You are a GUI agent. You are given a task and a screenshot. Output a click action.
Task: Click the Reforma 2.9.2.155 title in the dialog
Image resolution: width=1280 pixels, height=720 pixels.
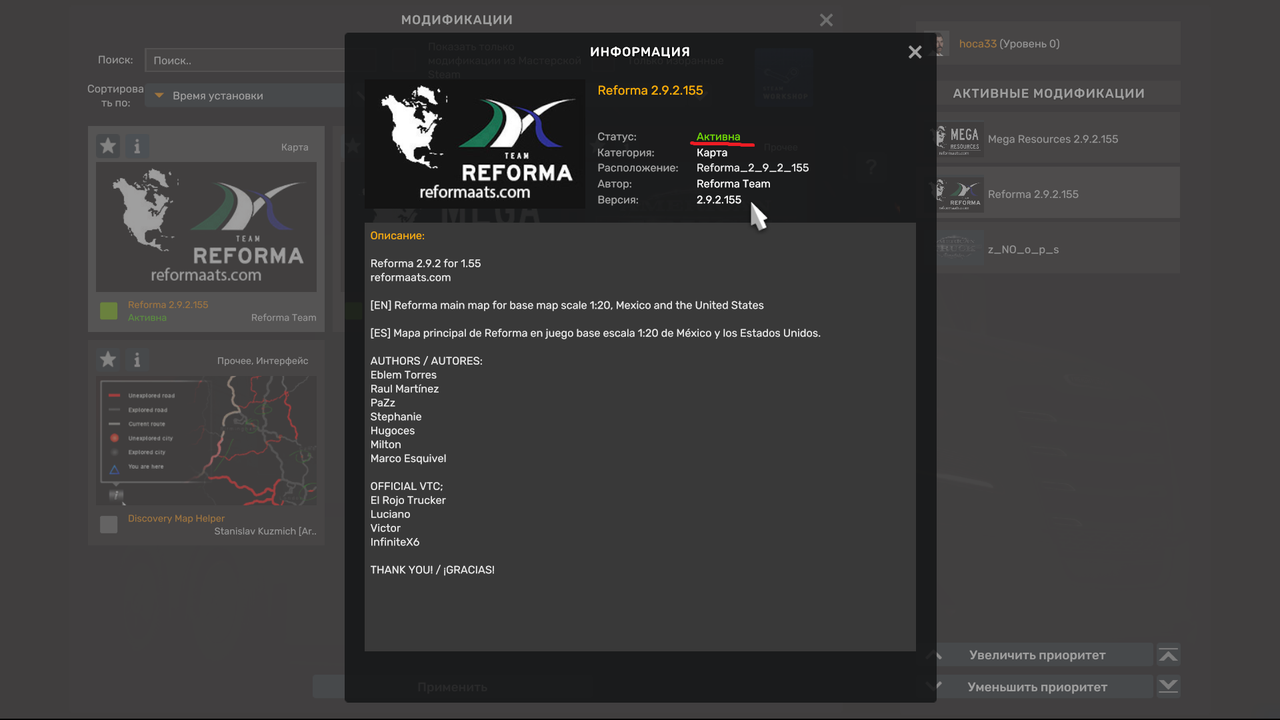(650, 90)
